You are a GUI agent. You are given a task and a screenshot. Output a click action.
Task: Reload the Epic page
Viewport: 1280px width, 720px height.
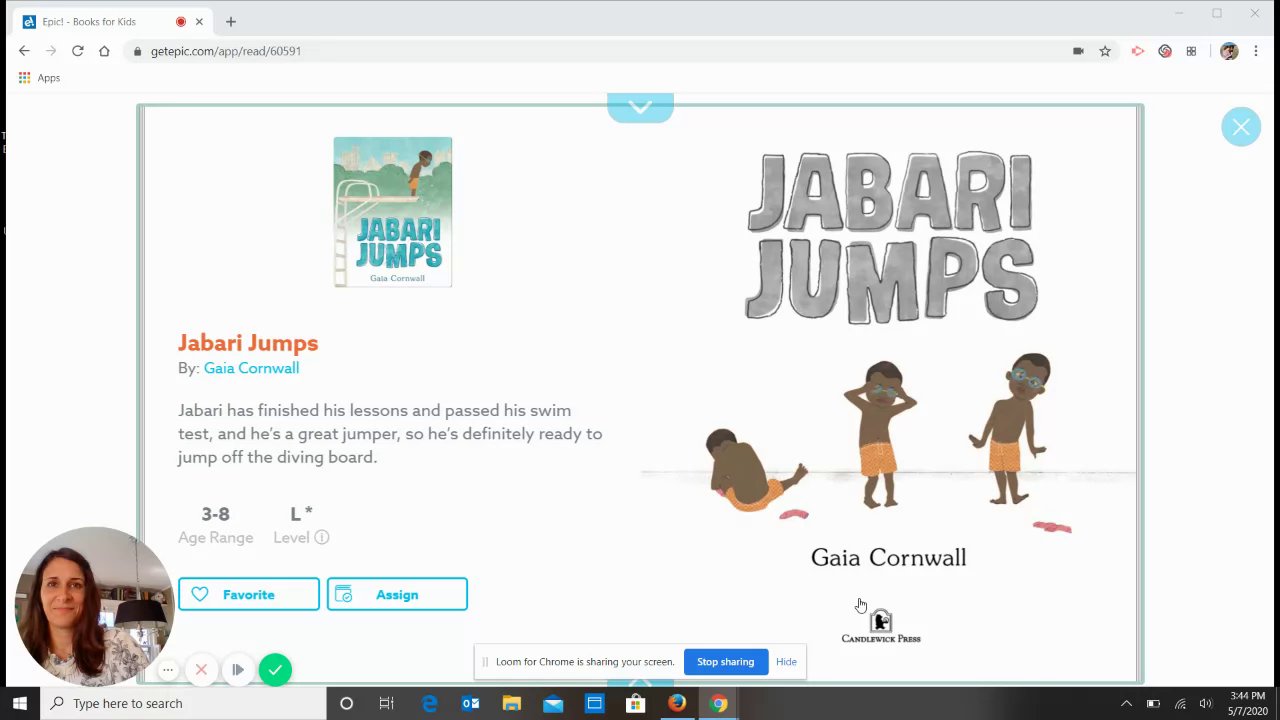(77, 51)
